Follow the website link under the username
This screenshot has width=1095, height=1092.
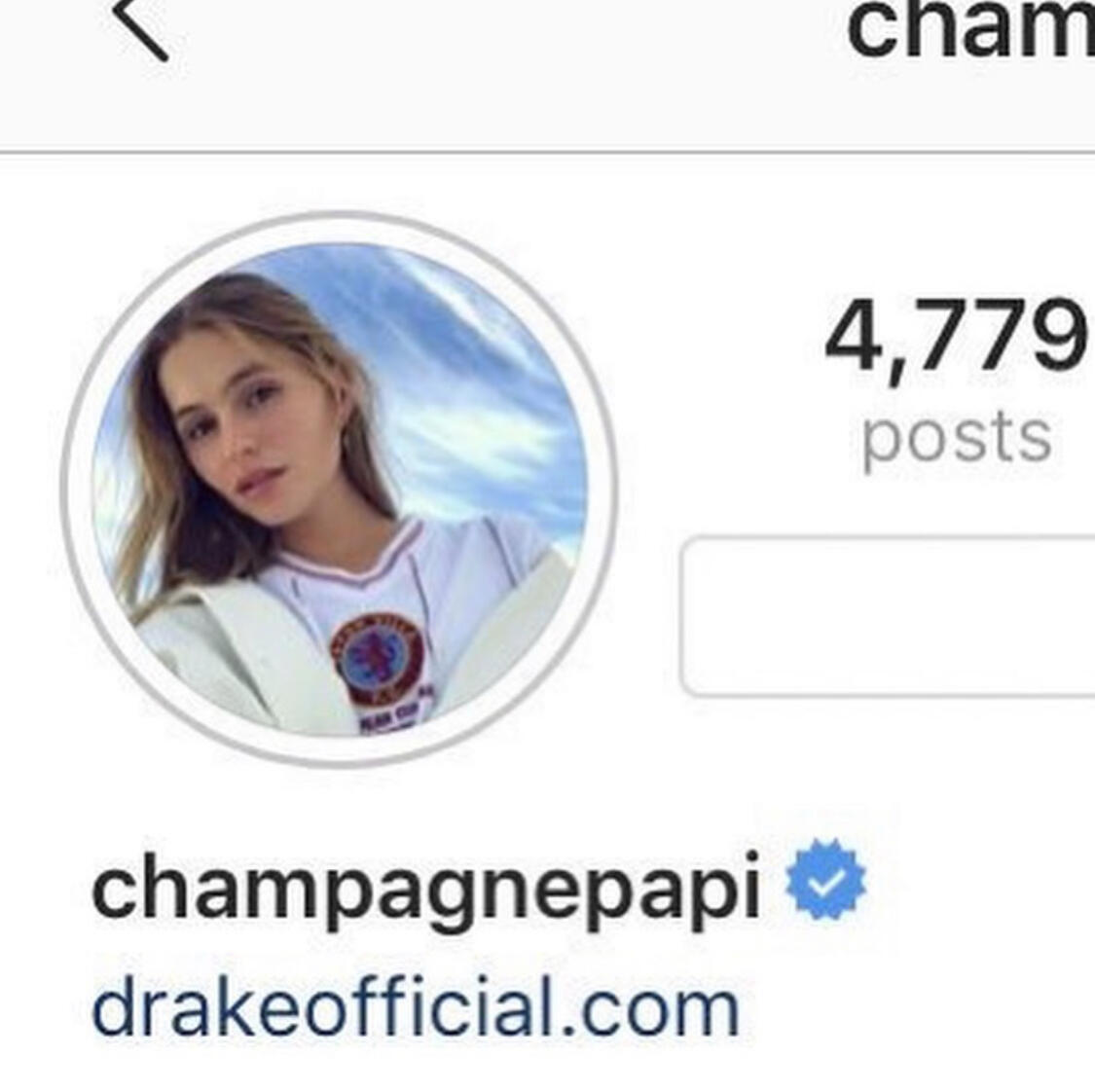(415, 1008)
